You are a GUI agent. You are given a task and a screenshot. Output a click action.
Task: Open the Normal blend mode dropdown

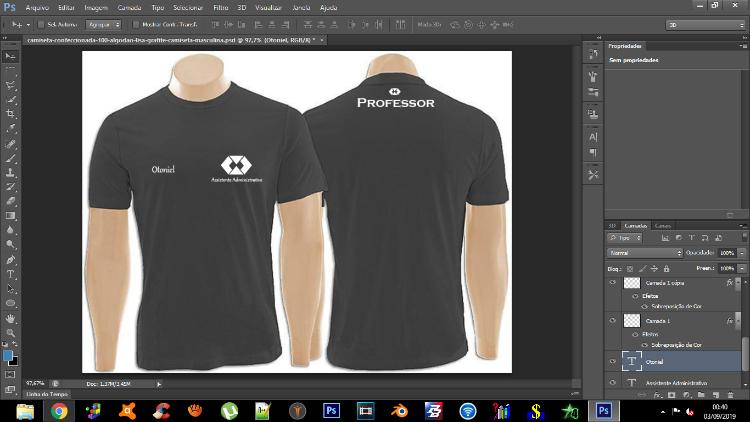coord(645,253)
